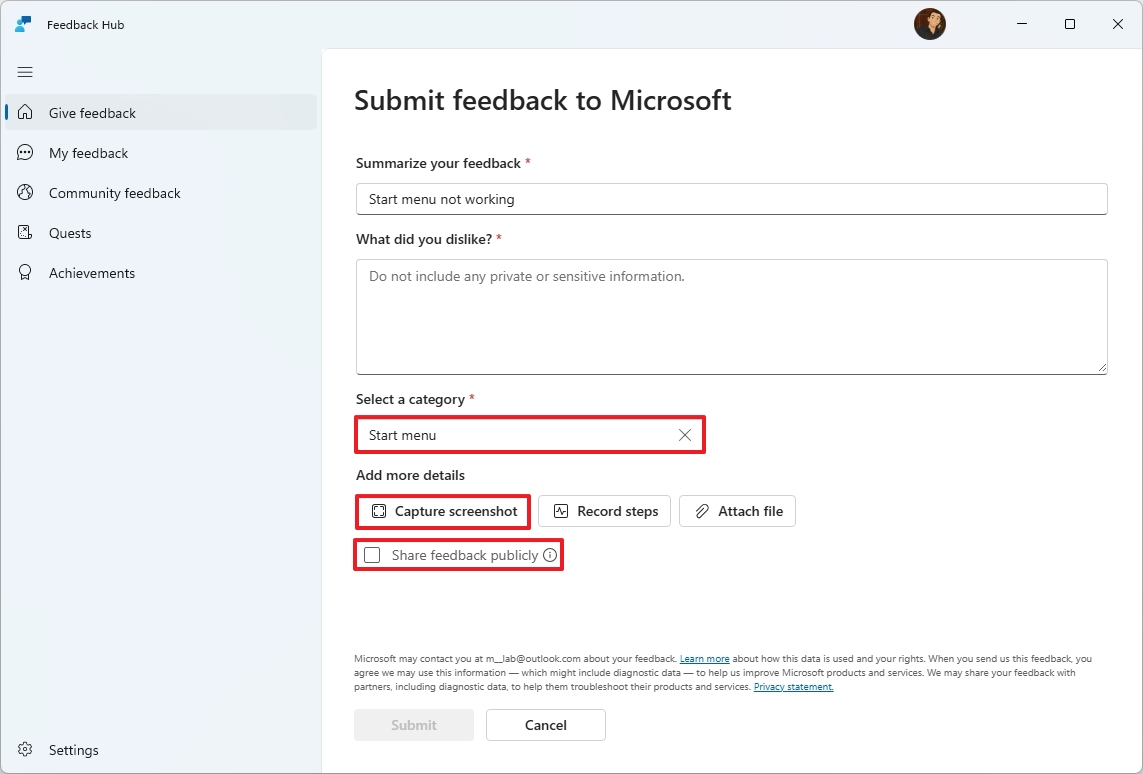Click the Record steps icon

561,511
